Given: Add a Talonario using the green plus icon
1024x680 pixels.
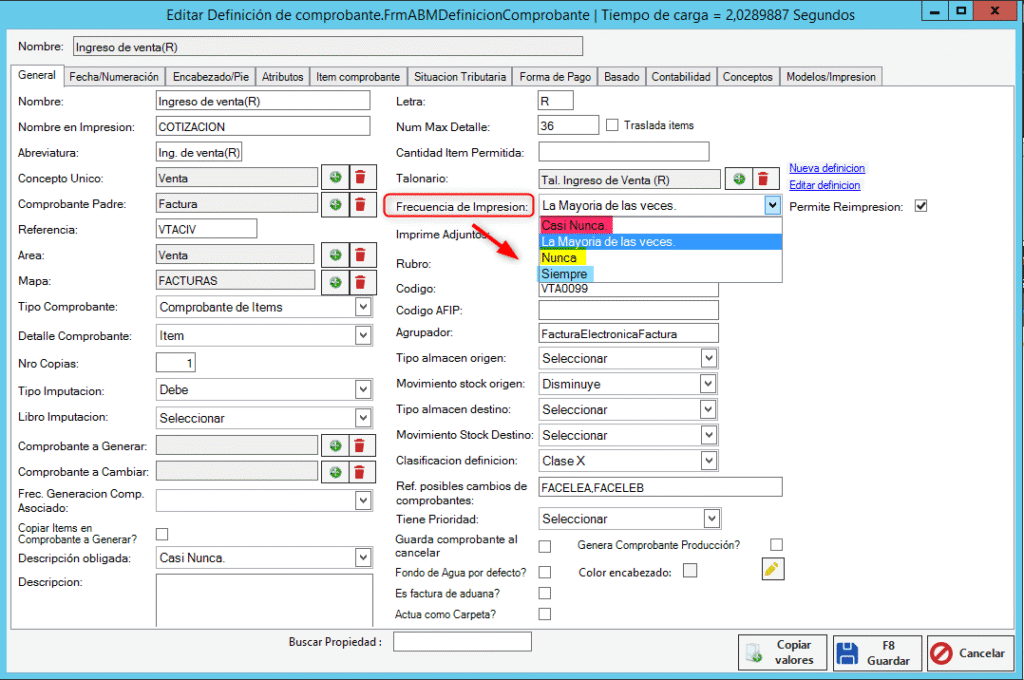Looking at the screenshot, I should pos(739,179).
